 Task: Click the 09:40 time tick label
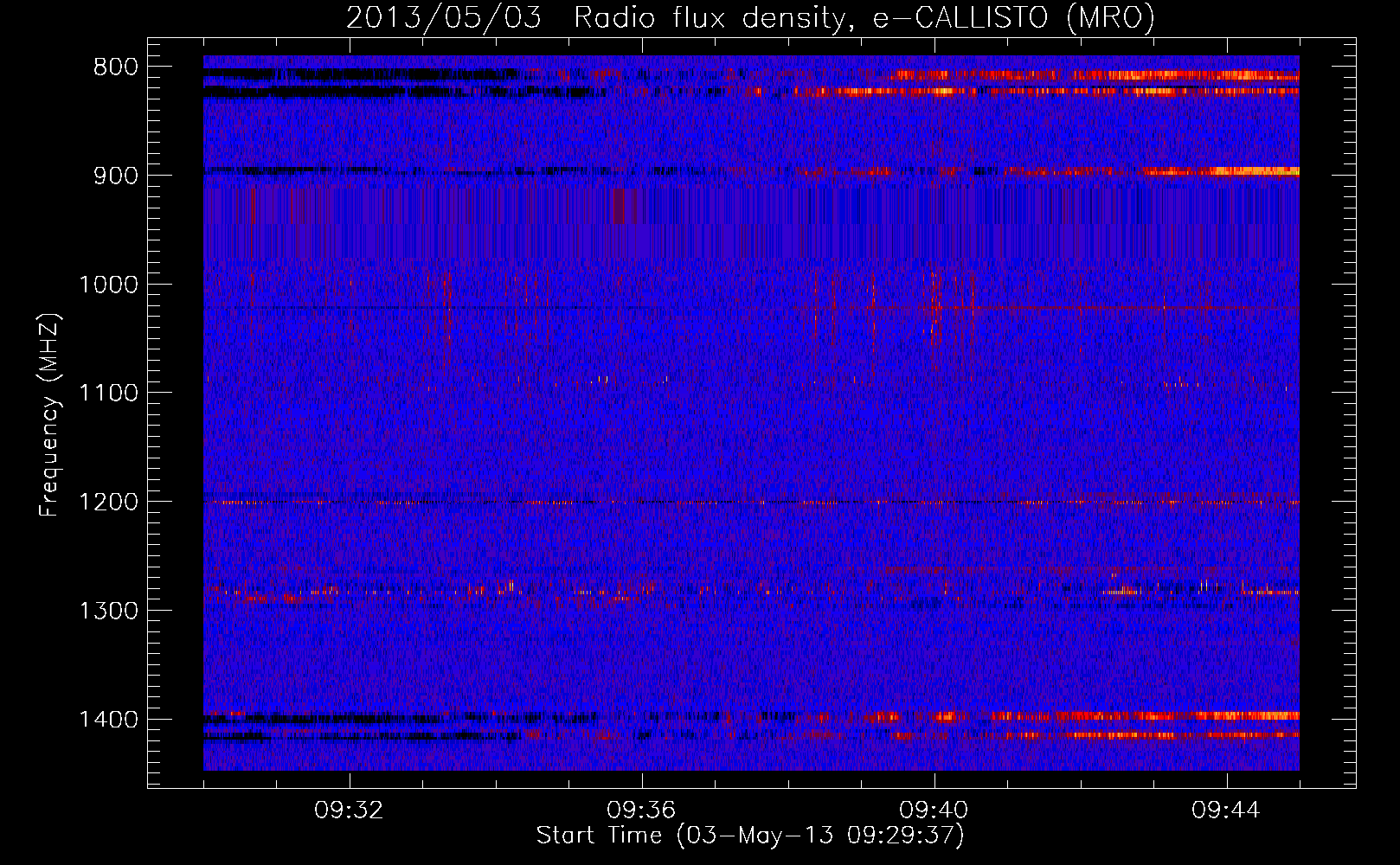pyautogui.click(x=934, y=811)
